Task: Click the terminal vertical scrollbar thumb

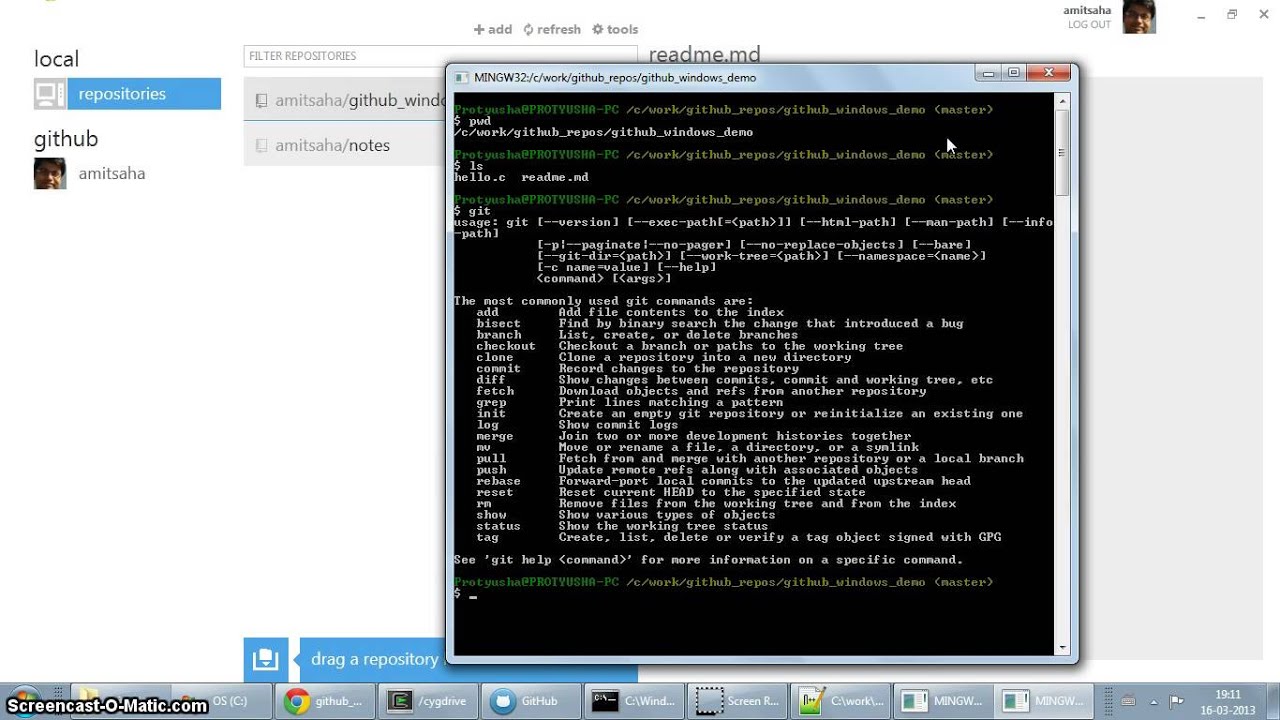Action: point(1062,152)
